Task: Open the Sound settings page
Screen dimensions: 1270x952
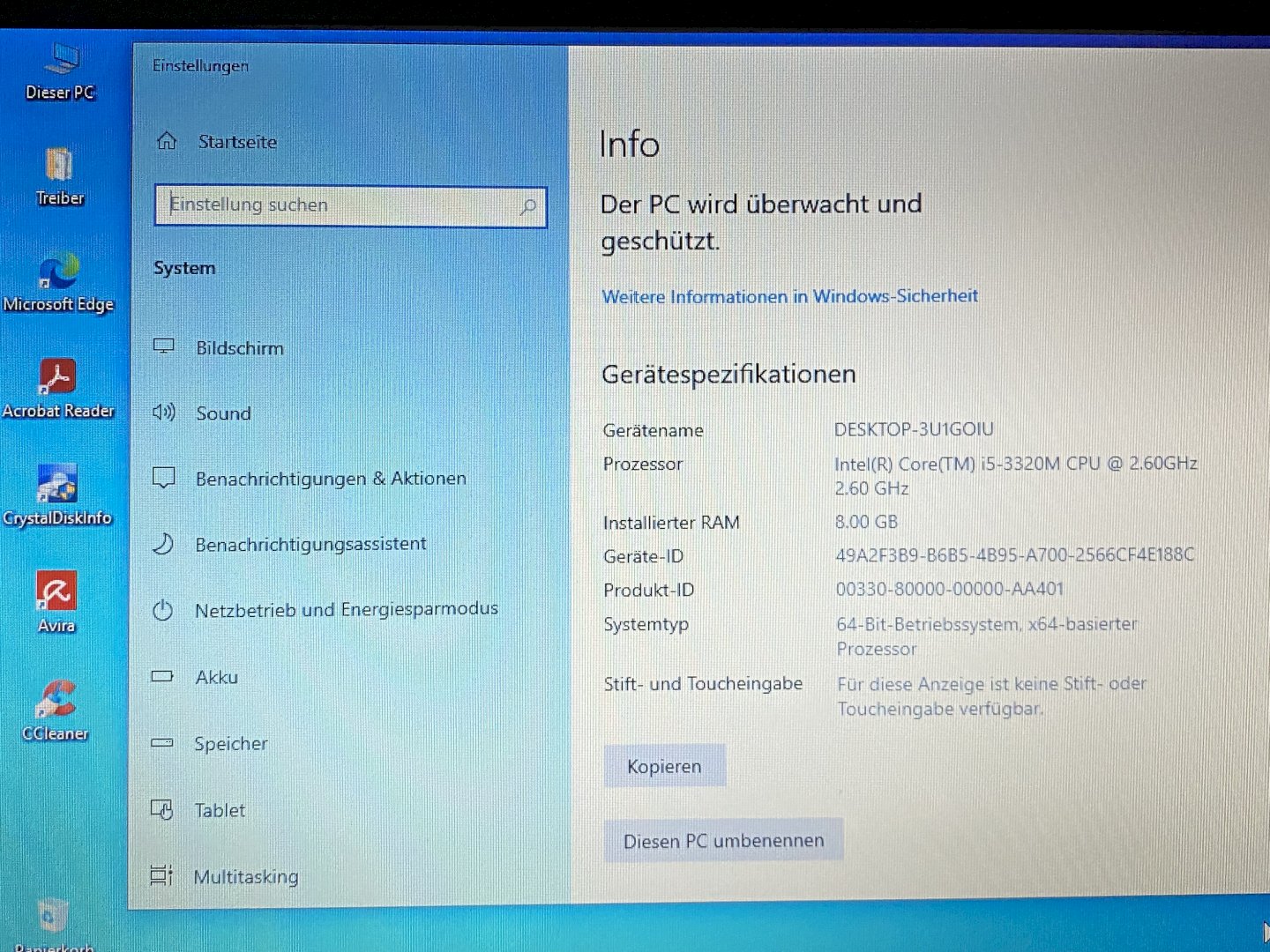Action: (223, 413)
